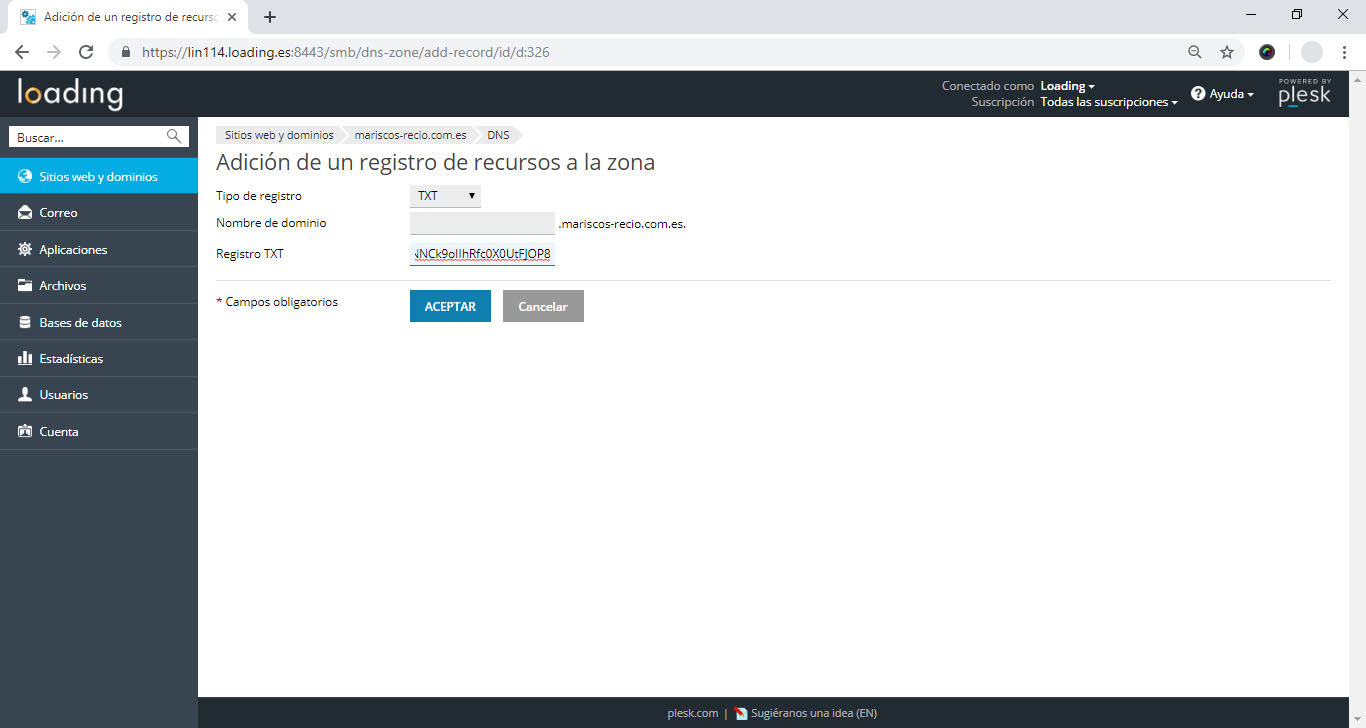Click the colorful round extension icon
Image resolution: width=1366 pixels, height=728 pixels.
pyautogui.click(x=1267, y=52)
